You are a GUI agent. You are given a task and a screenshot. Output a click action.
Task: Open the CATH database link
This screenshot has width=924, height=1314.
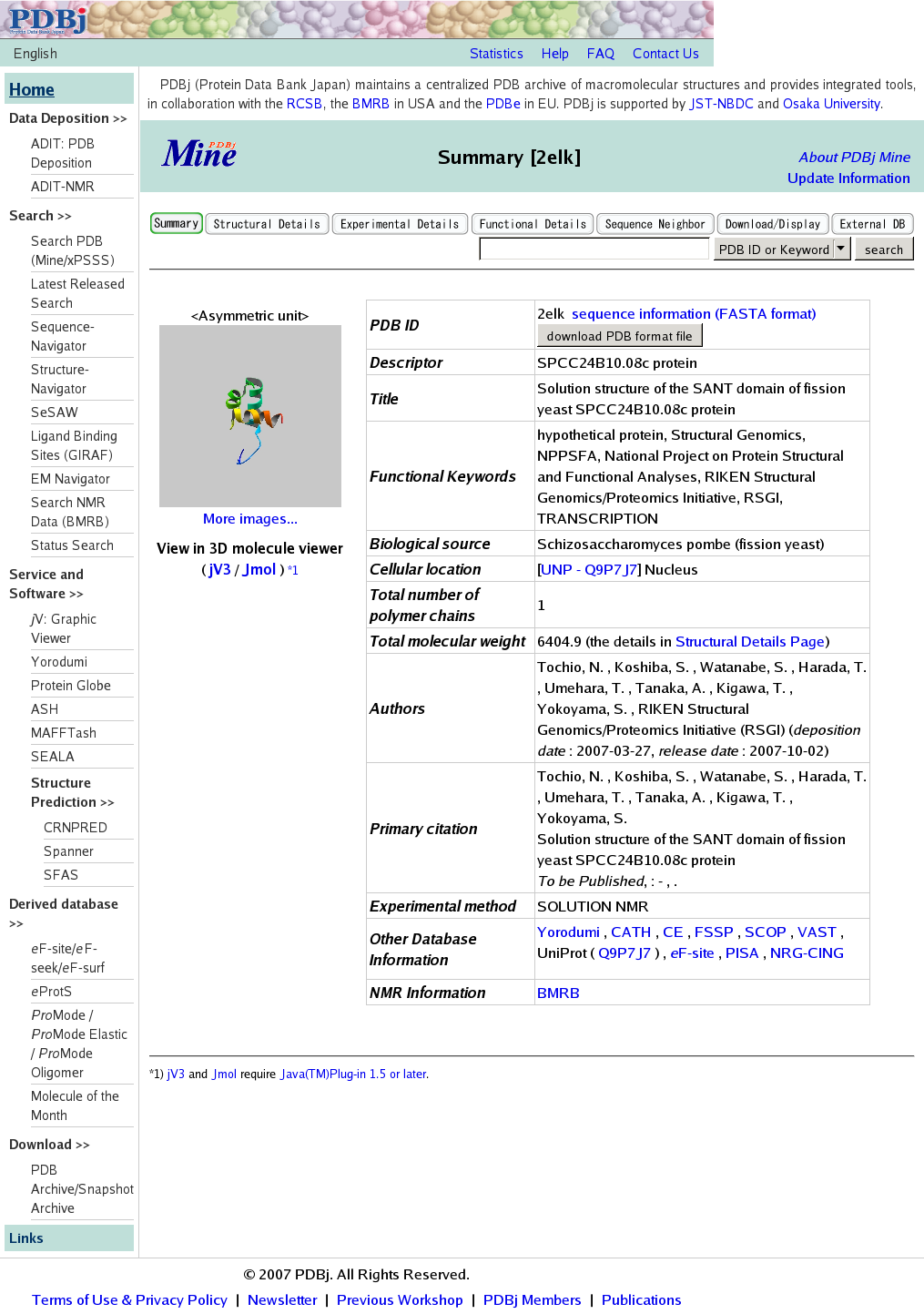pyautogui.click(x=631, y=932)
